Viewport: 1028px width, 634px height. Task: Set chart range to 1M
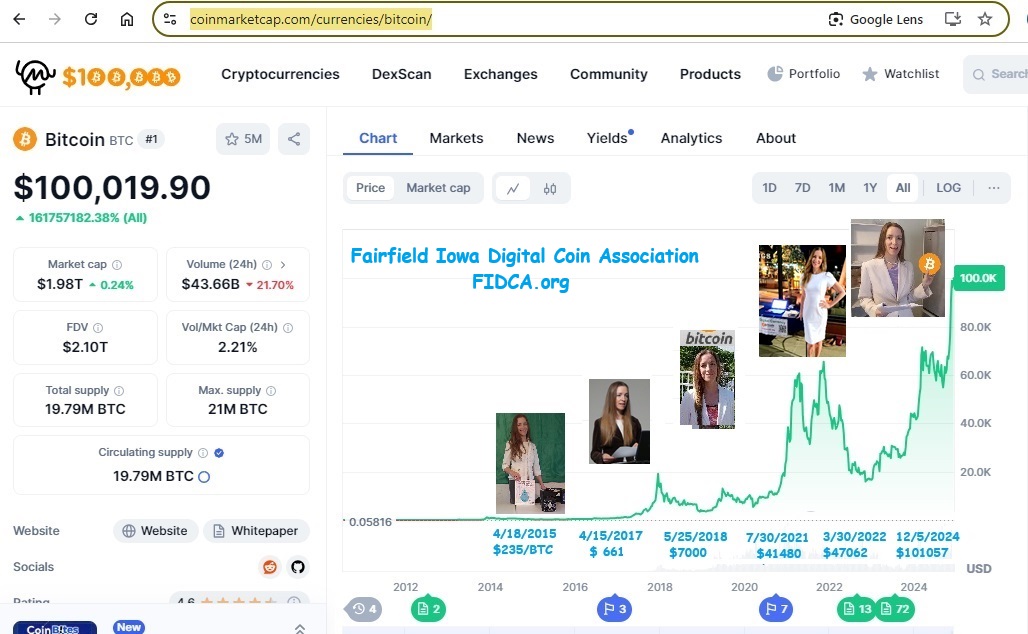(x=837, y=188)
